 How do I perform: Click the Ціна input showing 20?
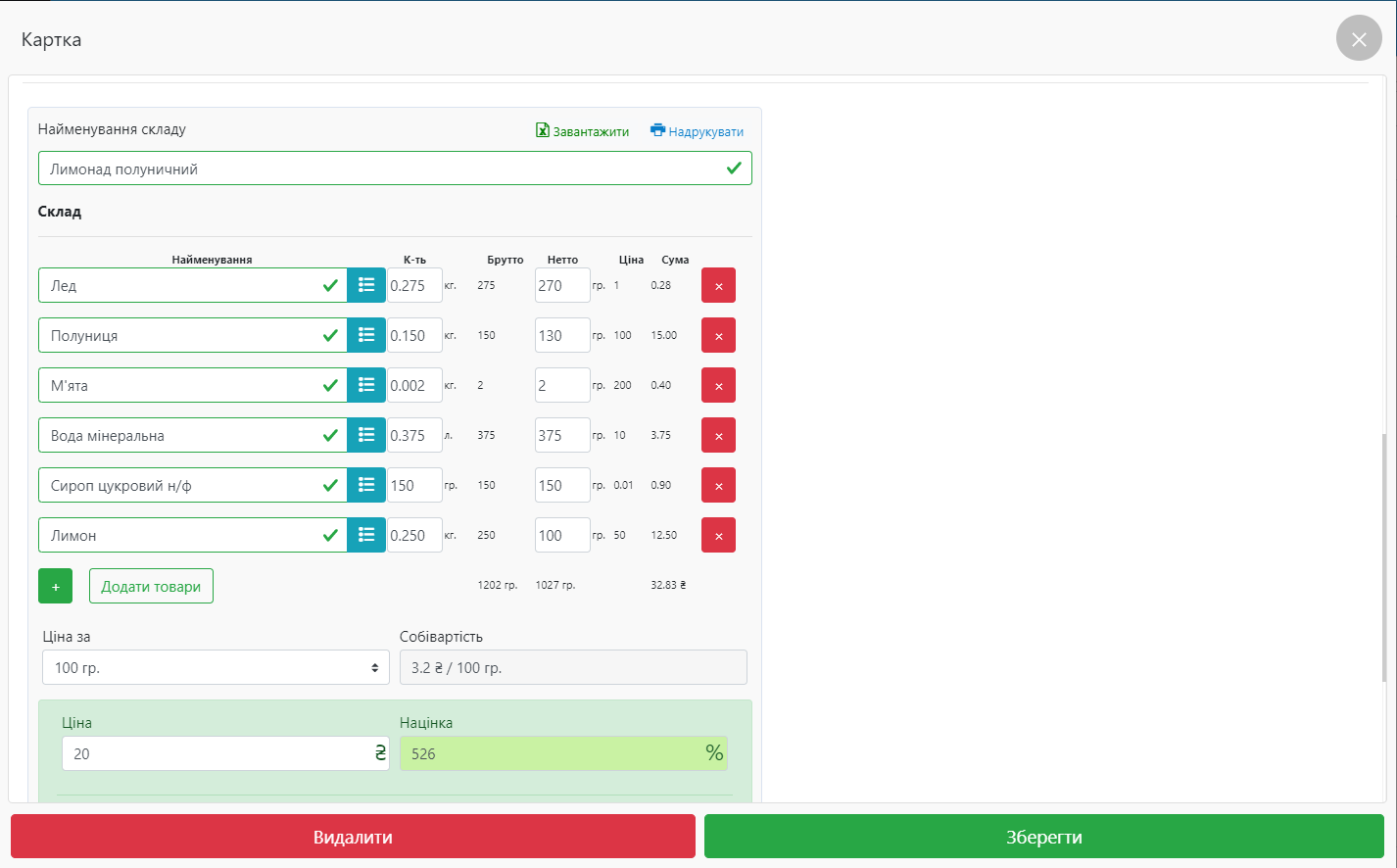(216, 753)
